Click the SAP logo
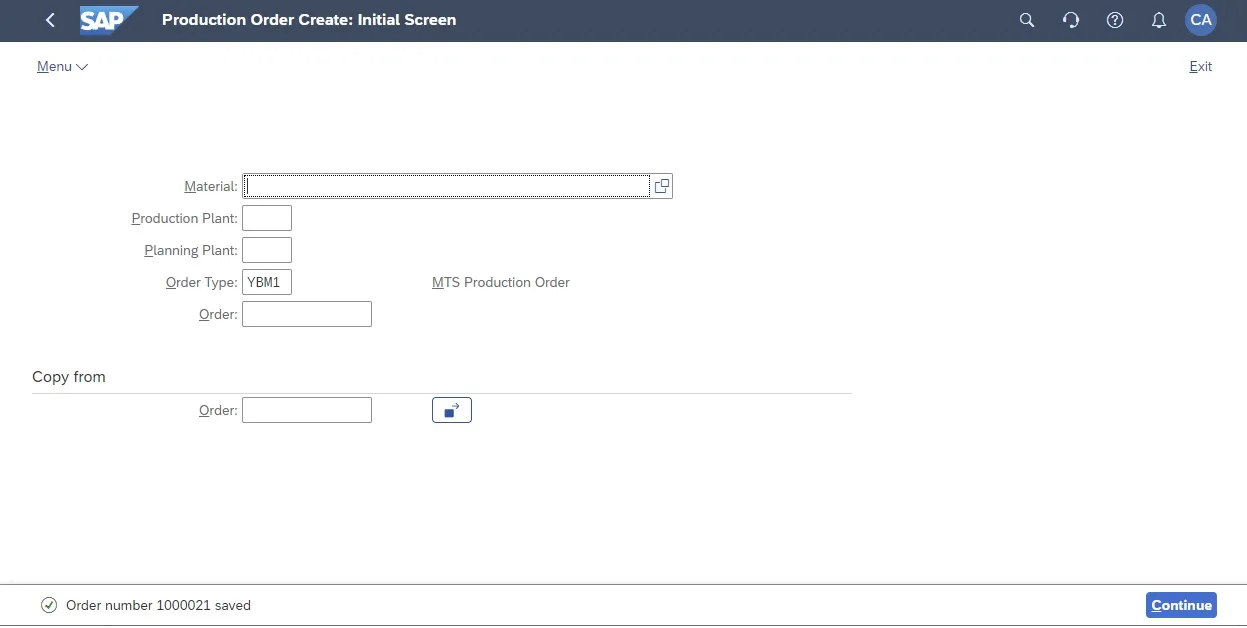Viewport: 1247px width, 628px height. 107,20
